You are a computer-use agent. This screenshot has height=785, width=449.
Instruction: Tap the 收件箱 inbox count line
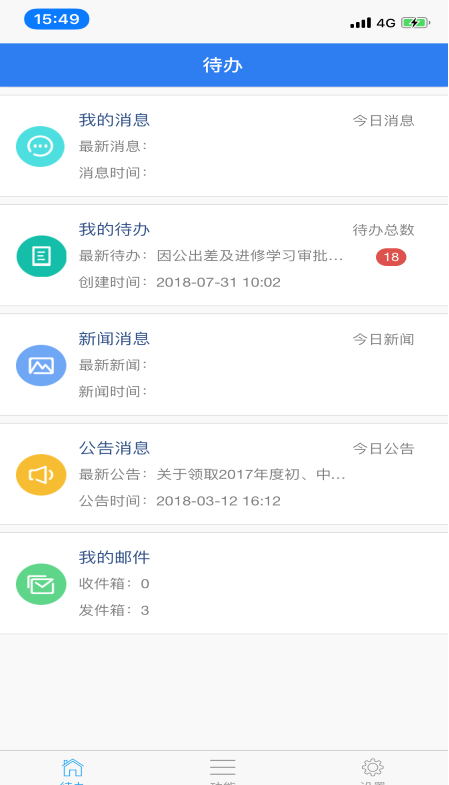[x=114, y=584]
